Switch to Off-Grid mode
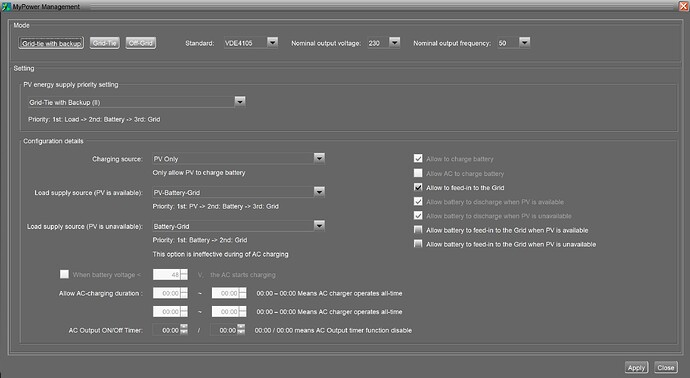This screenshot has width=690, height=378. (141, 43)
